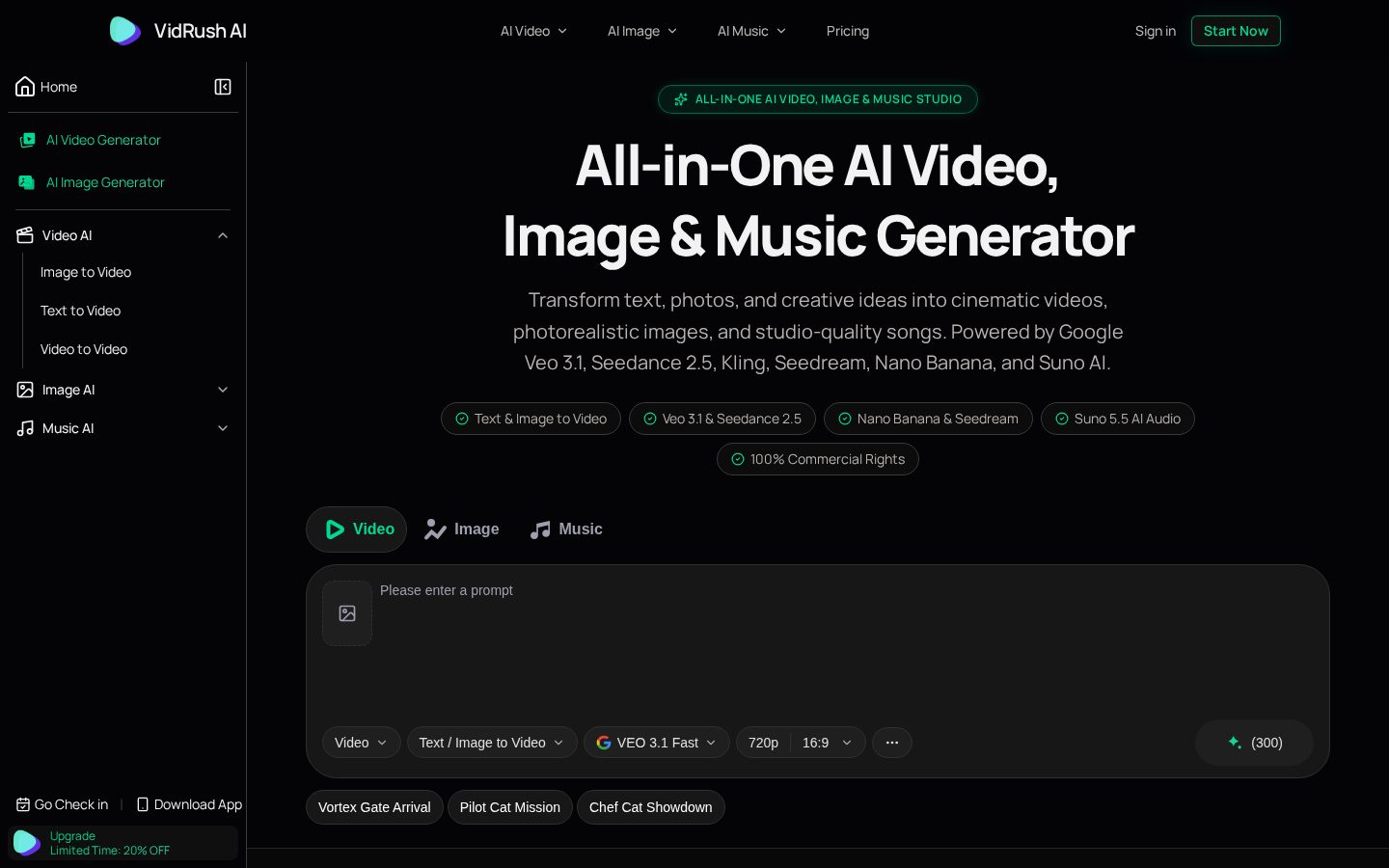Click the image upload icon in prompt box

347,613
